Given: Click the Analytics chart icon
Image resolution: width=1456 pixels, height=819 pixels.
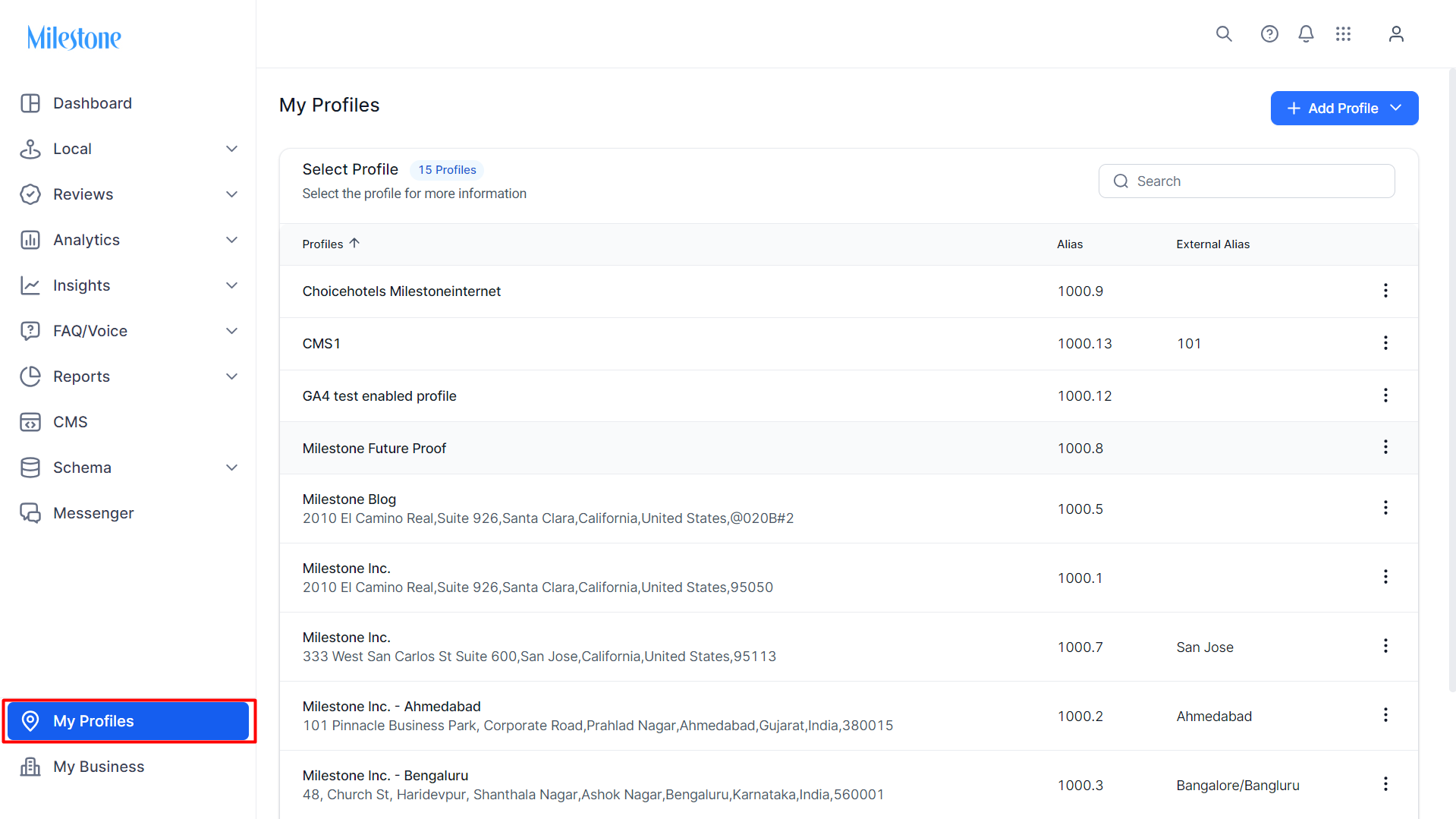Looking at the screenshot, I should point(30,240).
